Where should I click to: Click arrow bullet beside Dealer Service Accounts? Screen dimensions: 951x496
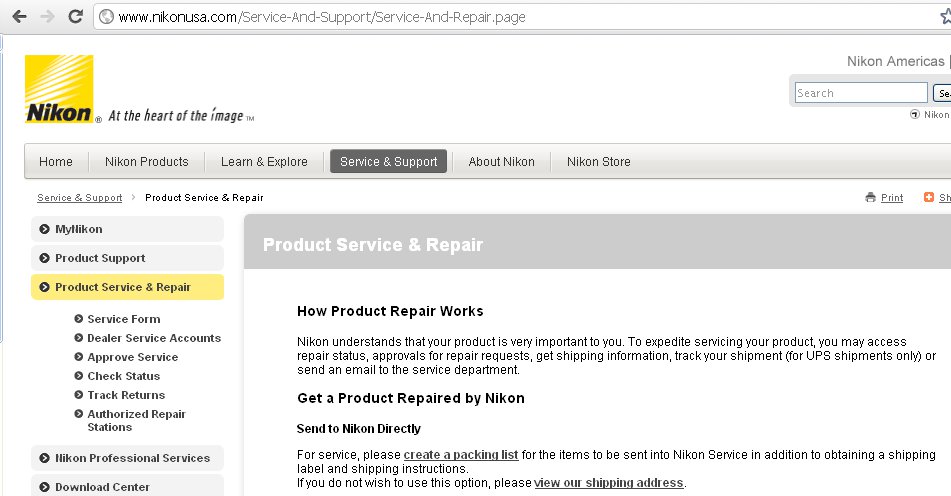78,338
